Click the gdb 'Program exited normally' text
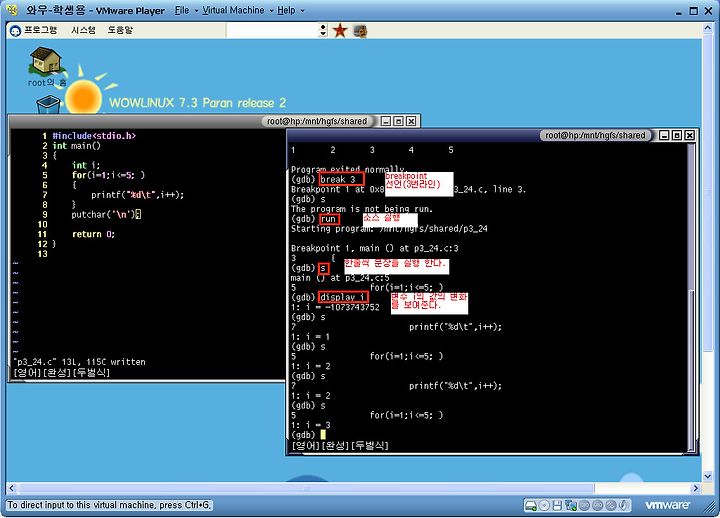Viewport: 720px width, 518px height. [349, 169]
